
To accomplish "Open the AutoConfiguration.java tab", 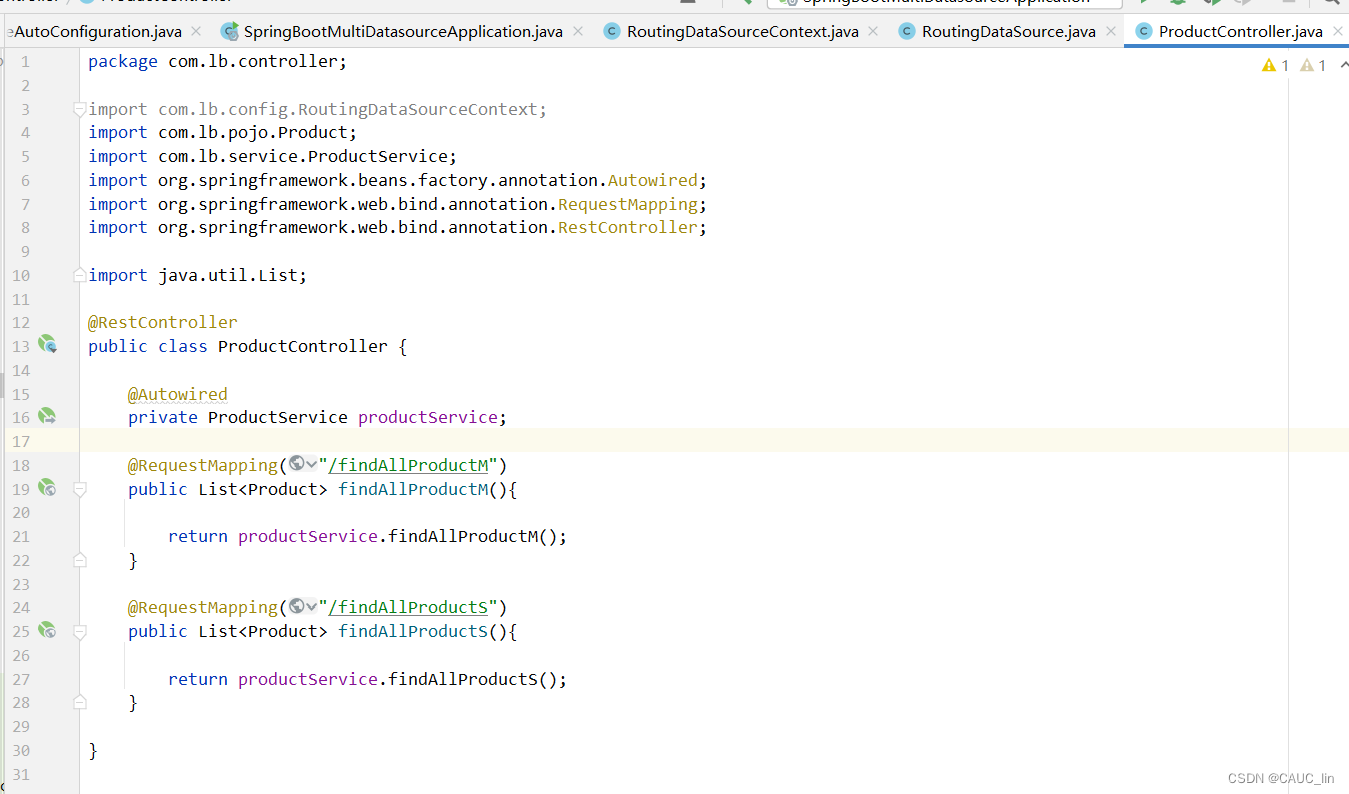I will [x=97, y=31].
